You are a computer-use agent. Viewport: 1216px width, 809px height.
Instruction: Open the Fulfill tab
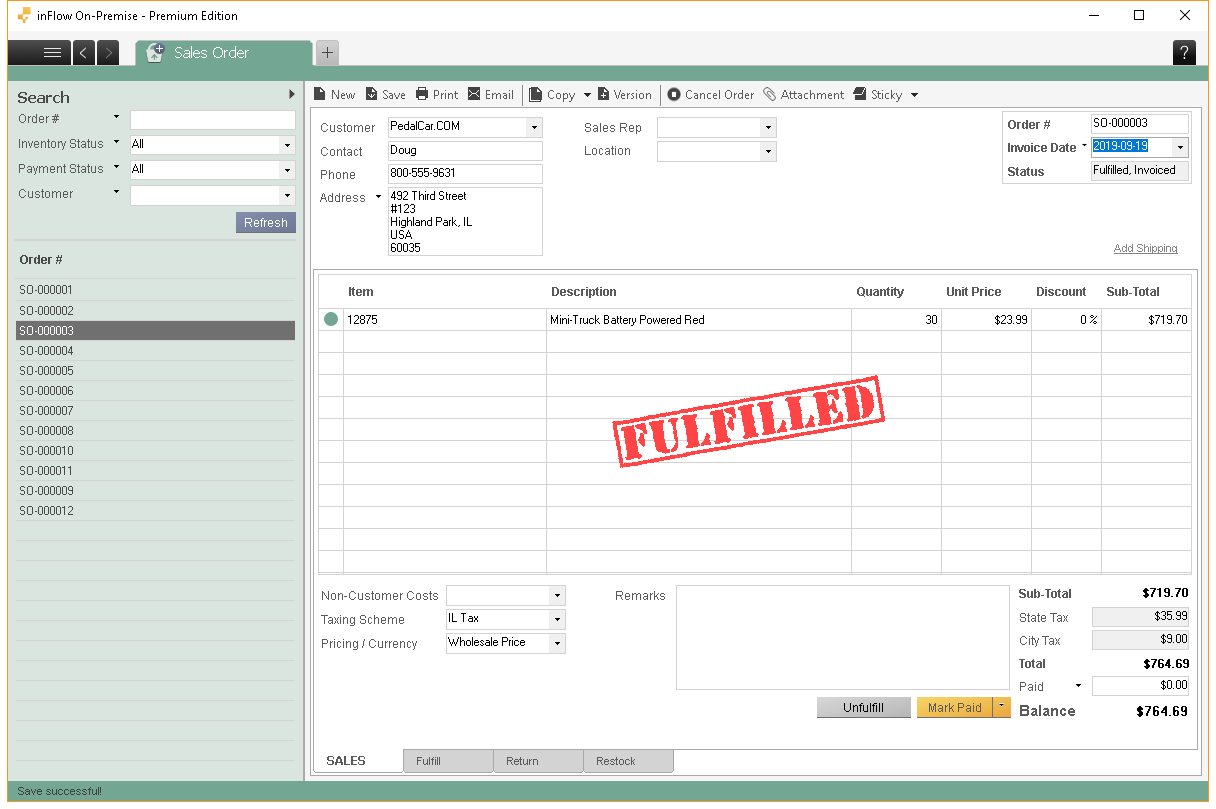pos(448,761)
